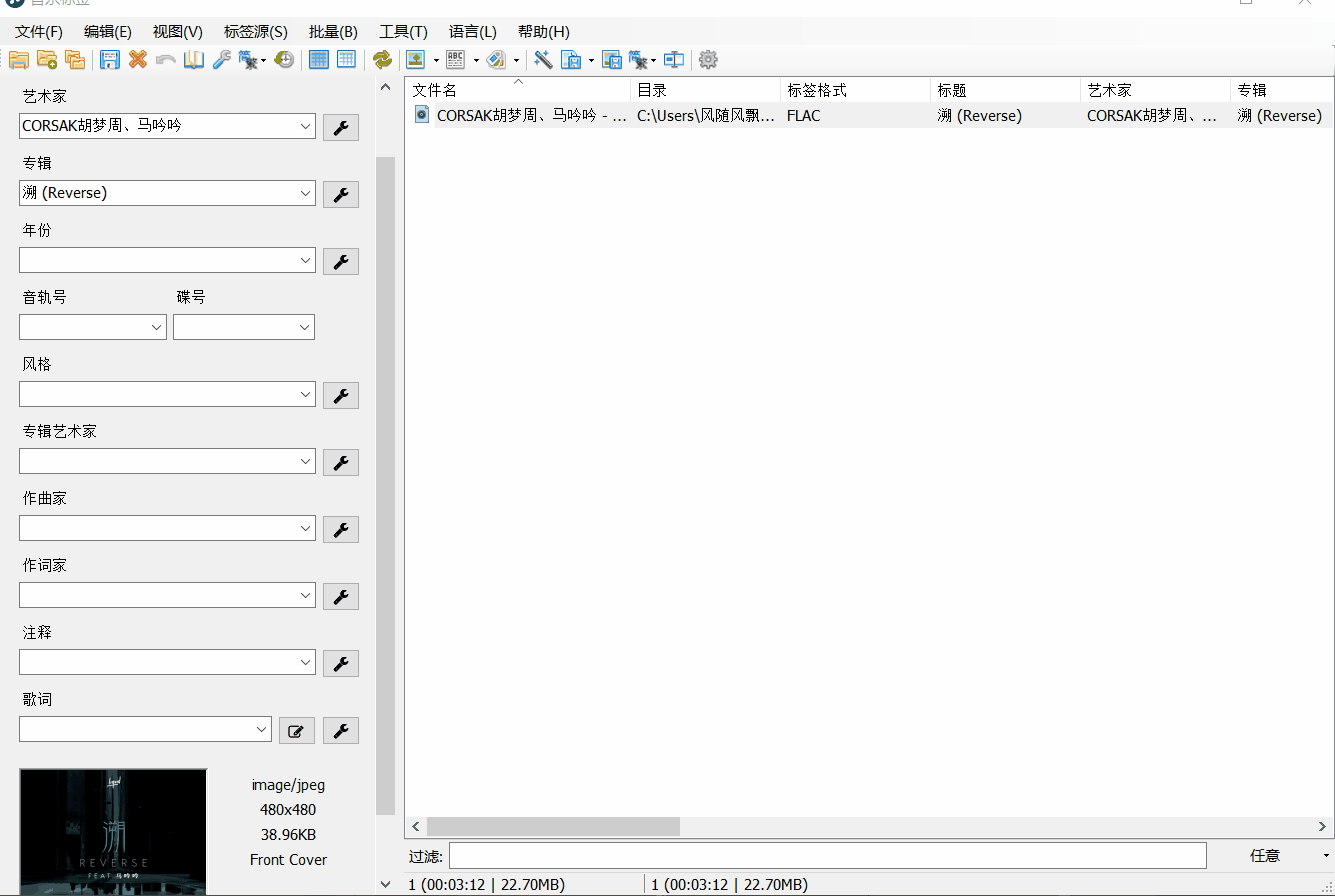Expand the 作曲家 combo box dropdown

306,528
